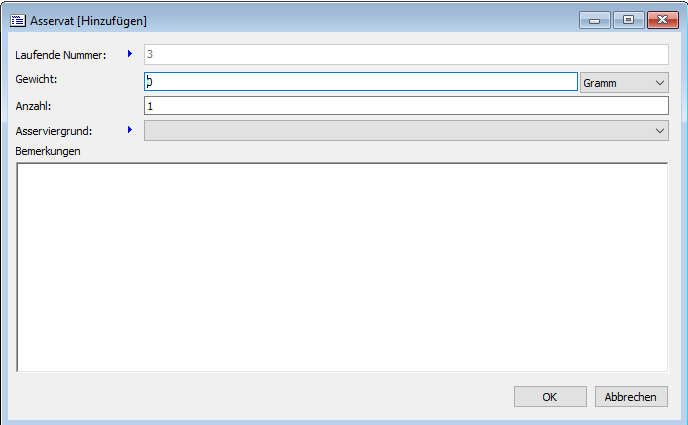Confirm with the OK button
This screenshot has width=688, height=425.
550,397
